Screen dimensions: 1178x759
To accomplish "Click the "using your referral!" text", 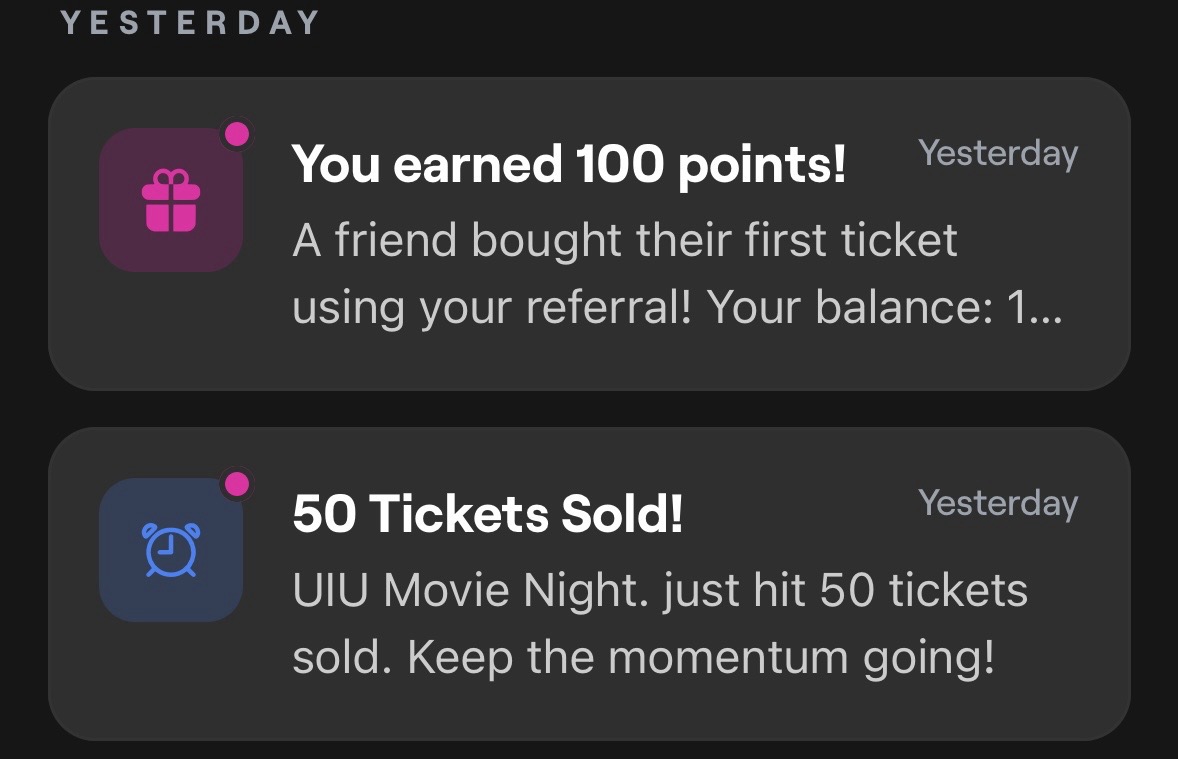I will pos(492,310).
